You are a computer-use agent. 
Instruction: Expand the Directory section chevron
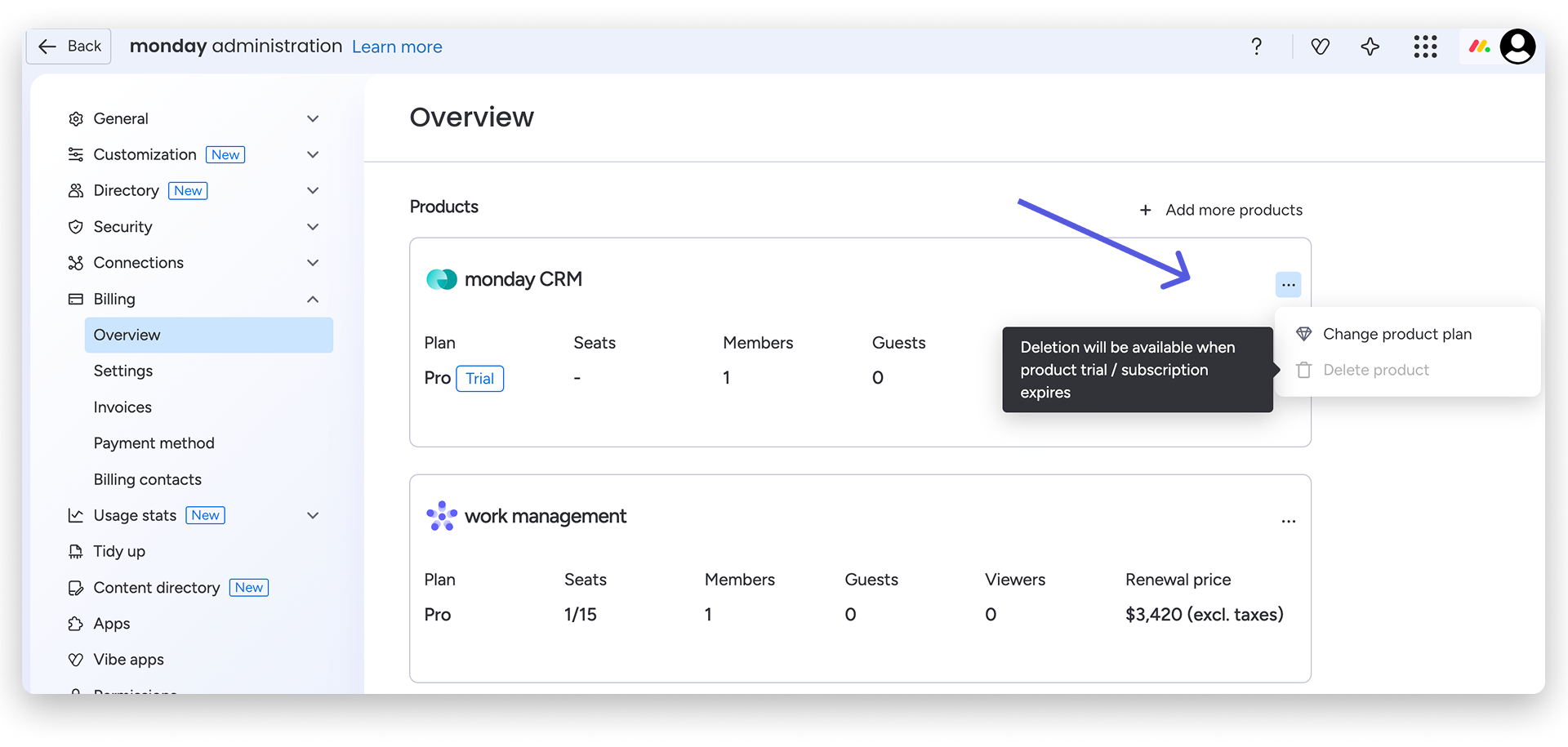[x=313, y=191]
